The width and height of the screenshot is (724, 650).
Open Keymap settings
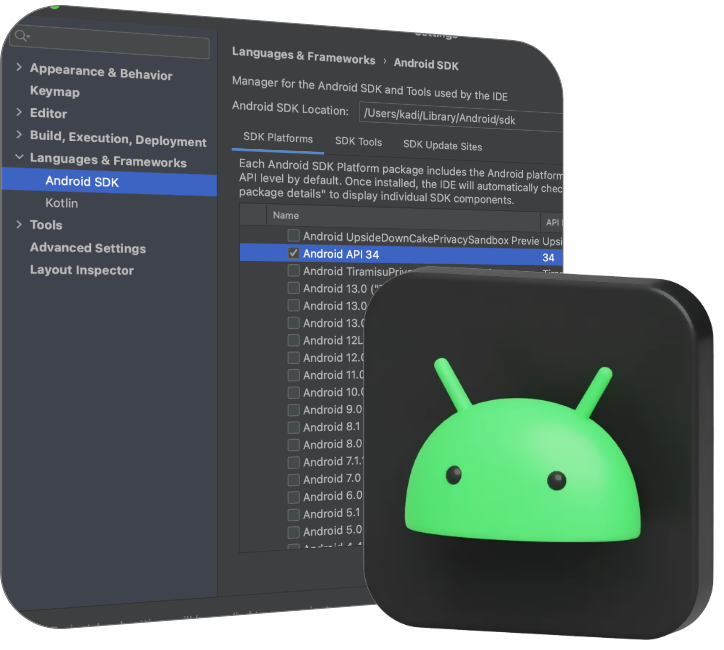55,91
